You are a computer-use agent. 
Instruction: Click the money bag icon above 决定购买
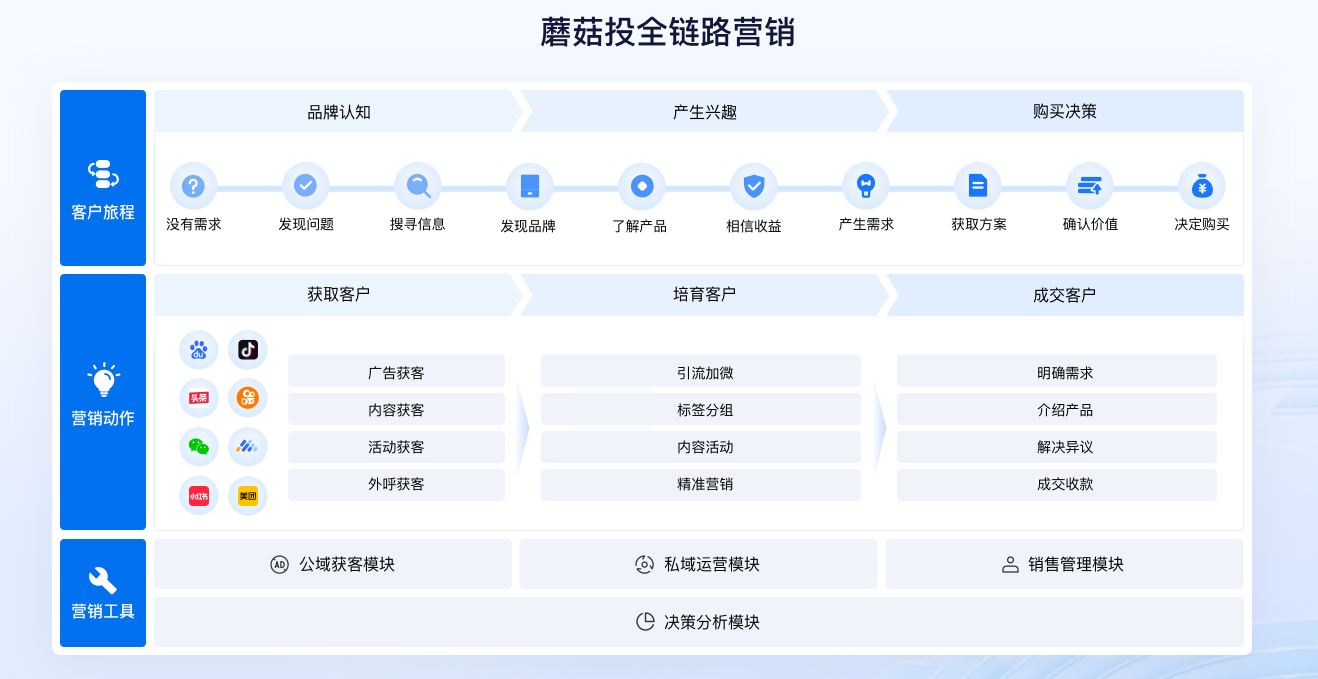point(1202,186)
